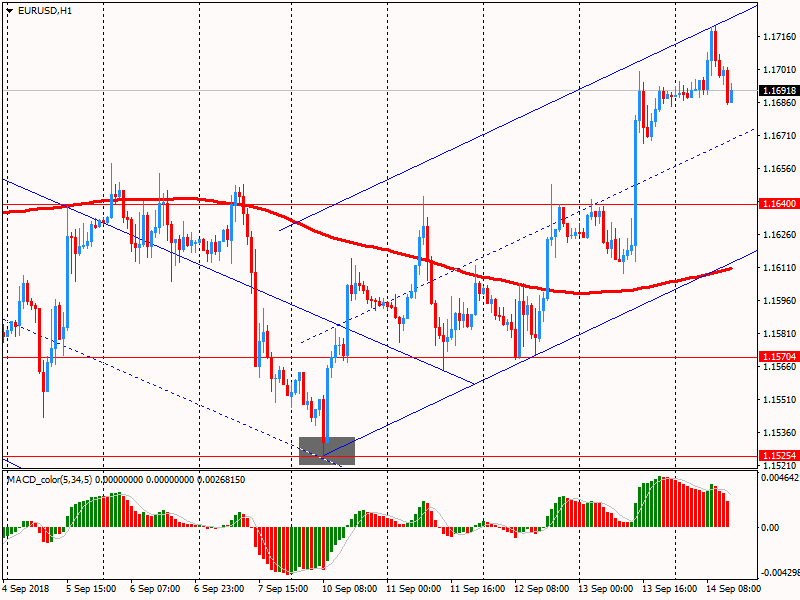Click the price scale value 1.15360

[x=780, y=433]
